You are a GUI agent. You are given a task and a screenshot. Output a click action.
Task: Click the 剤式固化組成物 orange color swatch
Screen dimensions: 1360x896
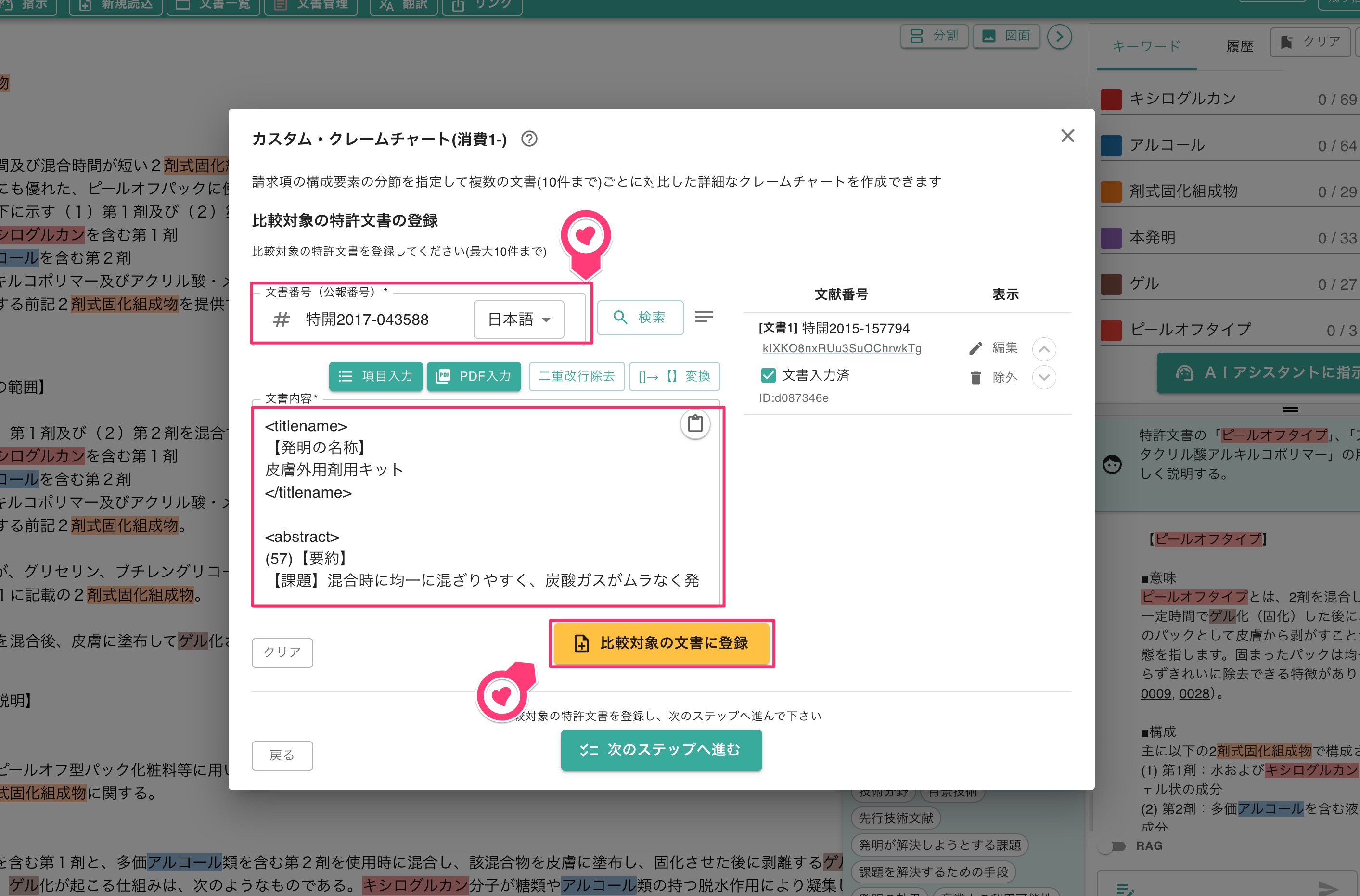[x=1111, y=192]
